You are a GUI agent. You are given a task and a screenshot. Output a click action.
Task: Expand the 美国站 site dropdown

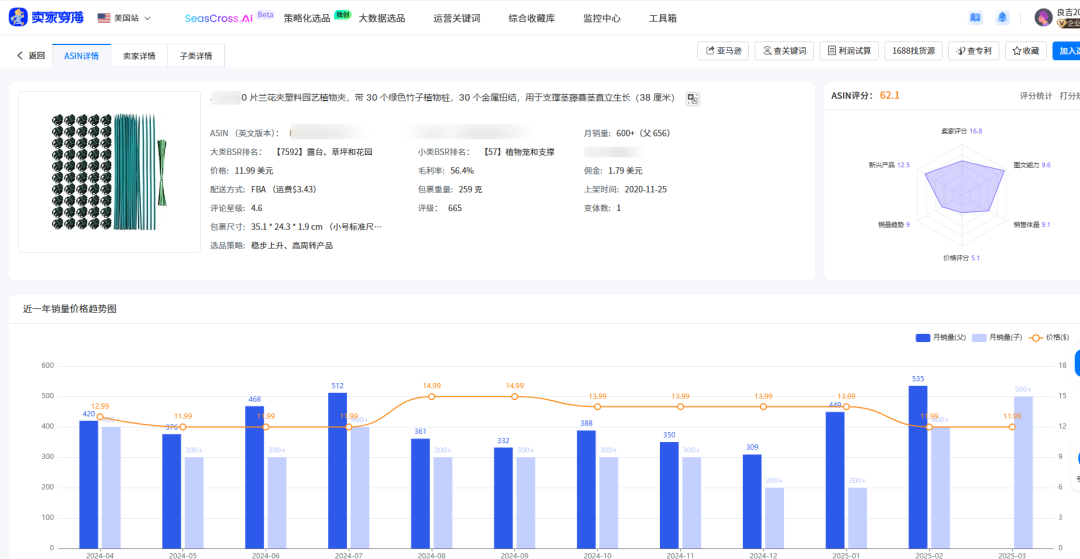125,18
